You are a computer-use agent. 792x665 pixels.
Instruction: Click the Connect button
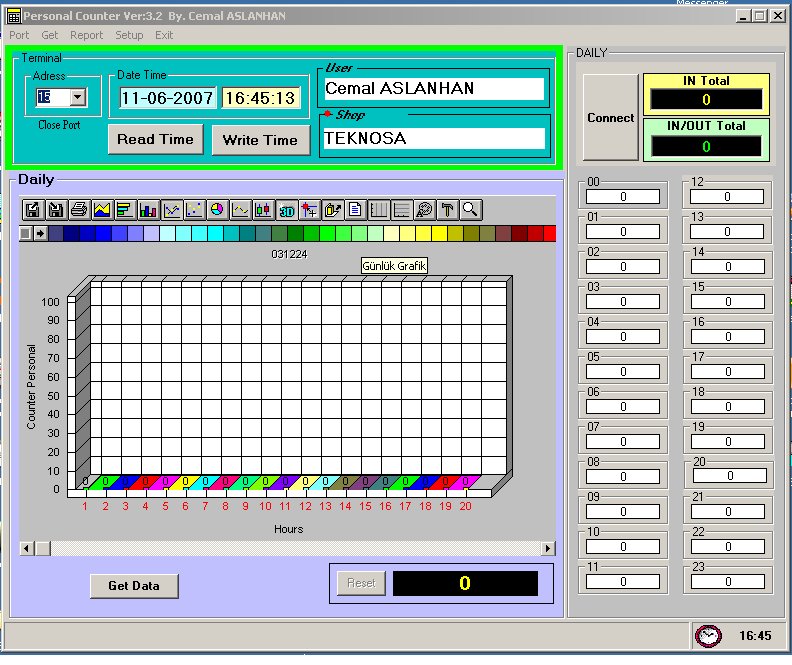[x=611, y=118]
